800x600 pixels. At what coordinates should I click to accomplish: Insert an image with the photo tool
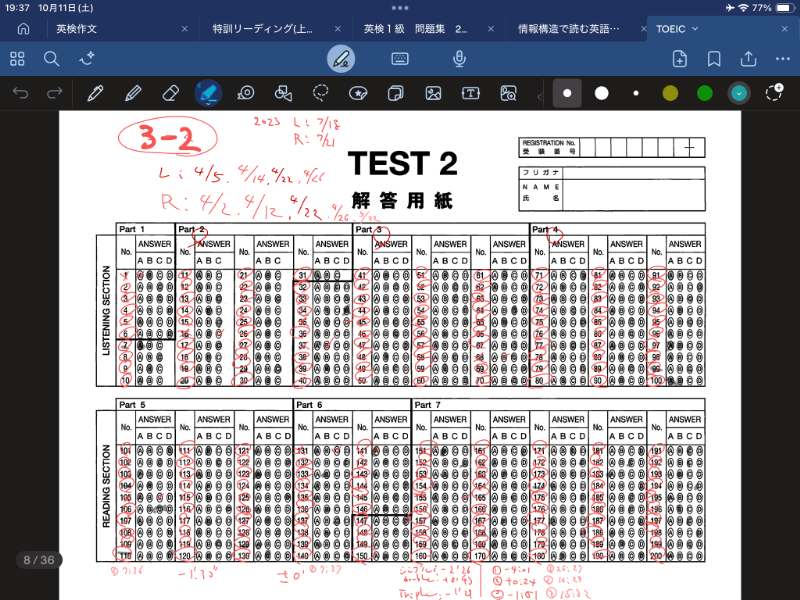[433, 93]
